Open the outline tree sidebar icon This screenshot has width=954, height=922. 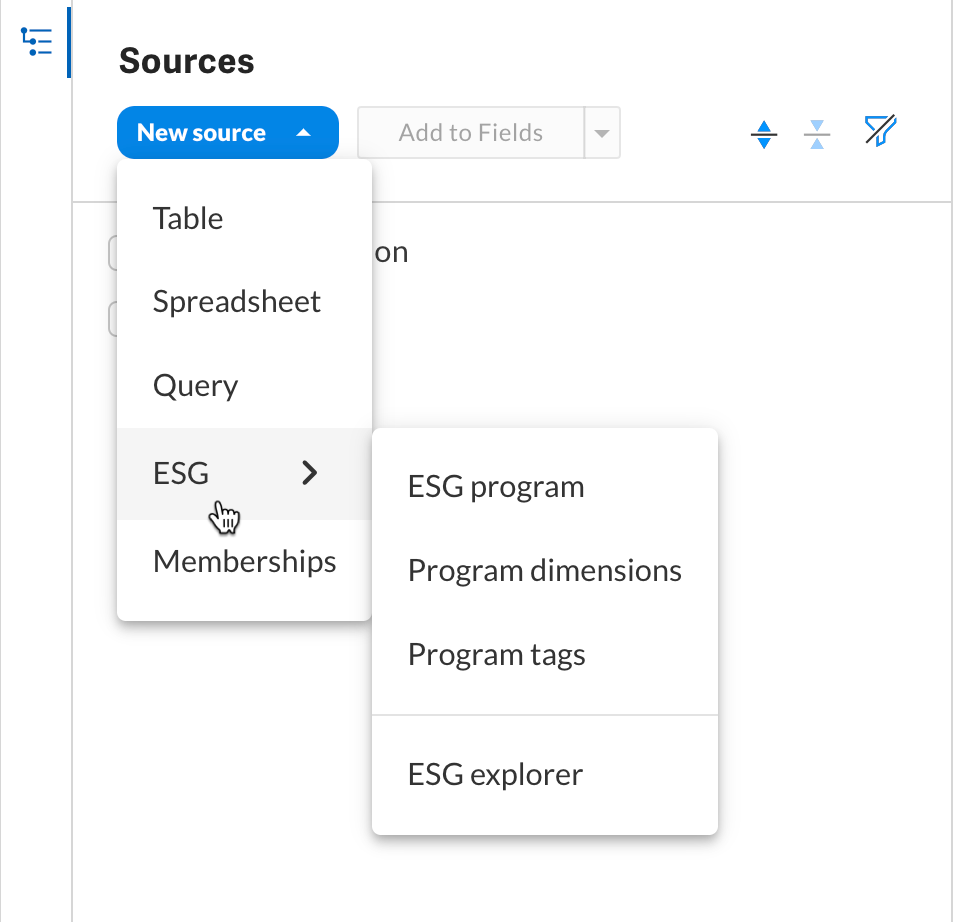[37, 41]
